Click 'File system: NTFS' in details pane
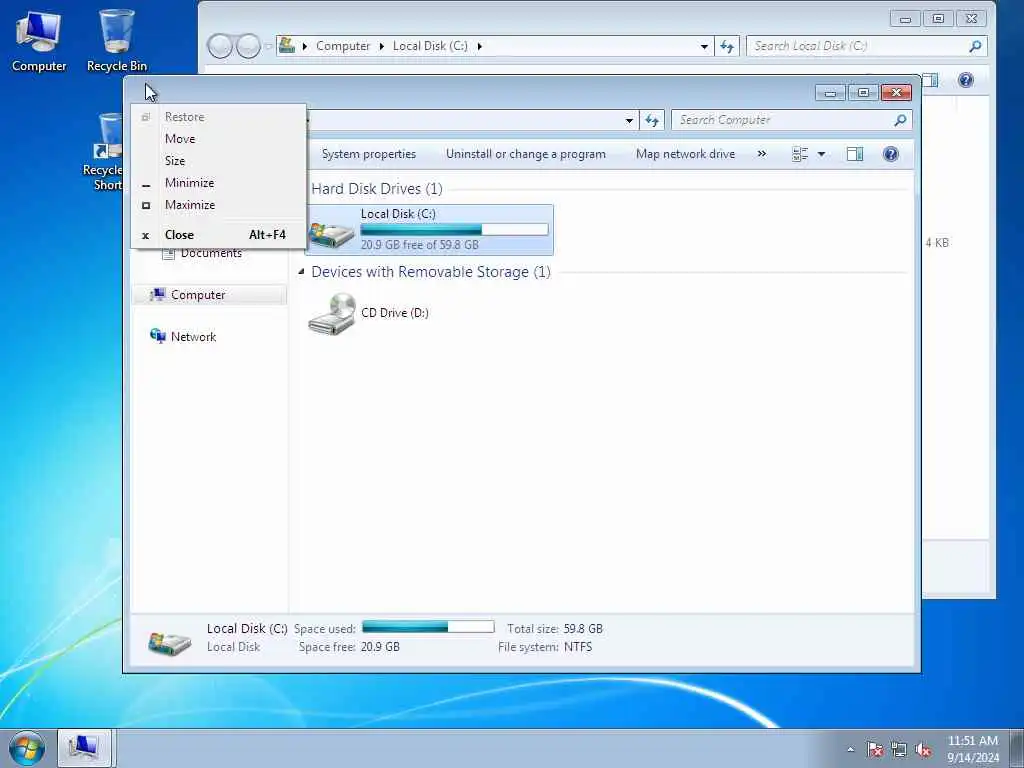This screenshot has height=768, width=1024. coord(545,647)
